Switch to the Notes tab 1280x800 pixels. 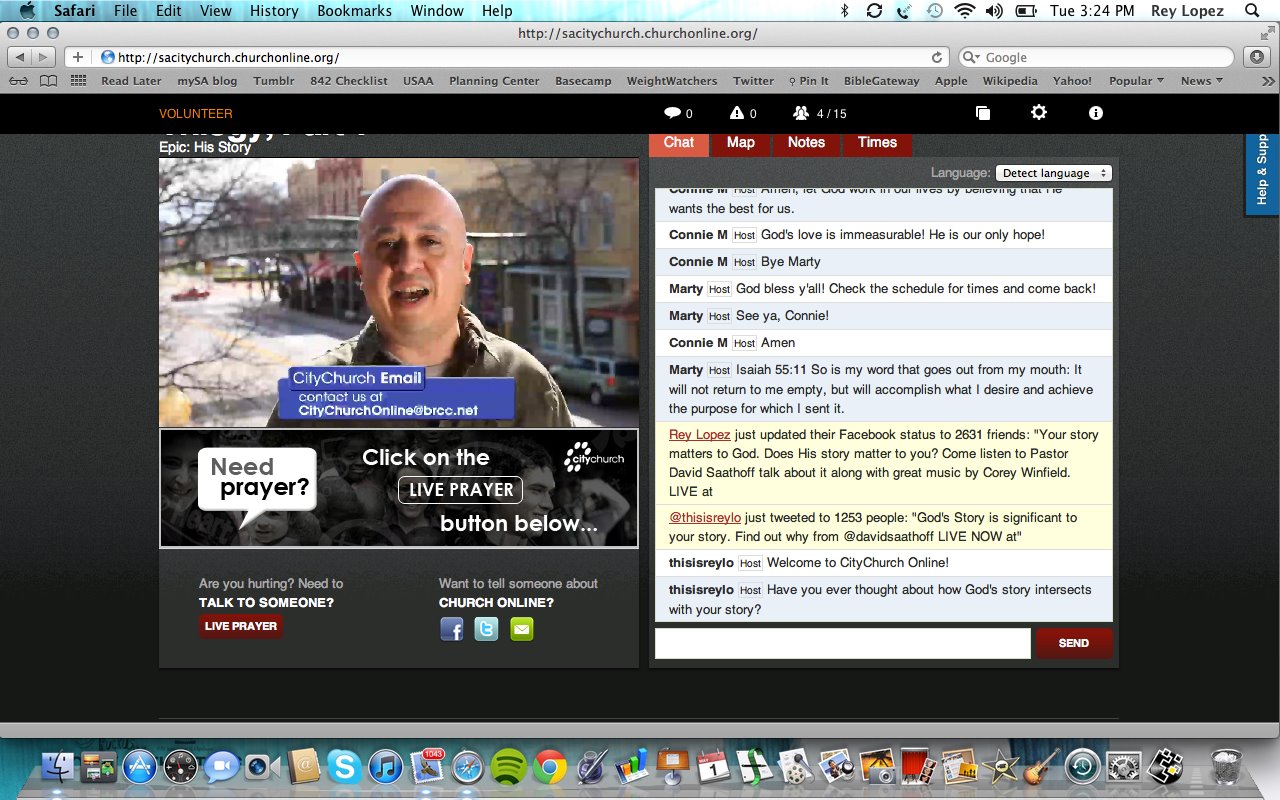[x=806, y=142]
